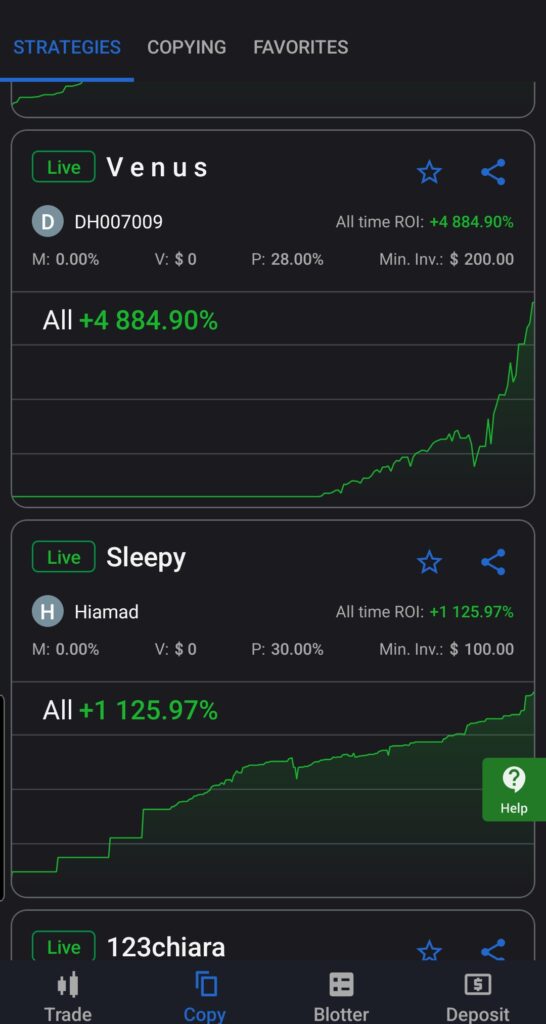This screenshot has width=546, height=1024.
Task: Open the Blotter list icon
Action: click(341, 984)
